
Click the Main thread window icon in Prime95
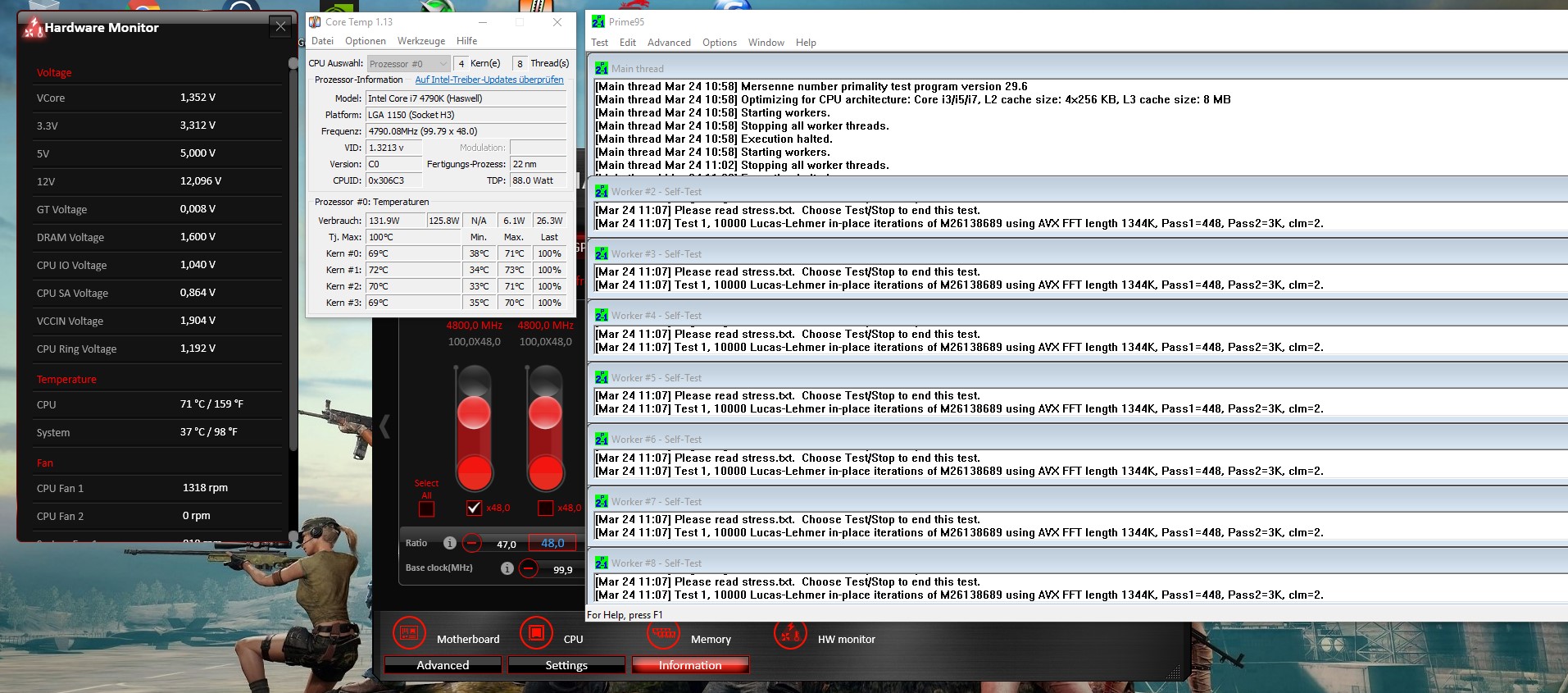coord(602,69)
